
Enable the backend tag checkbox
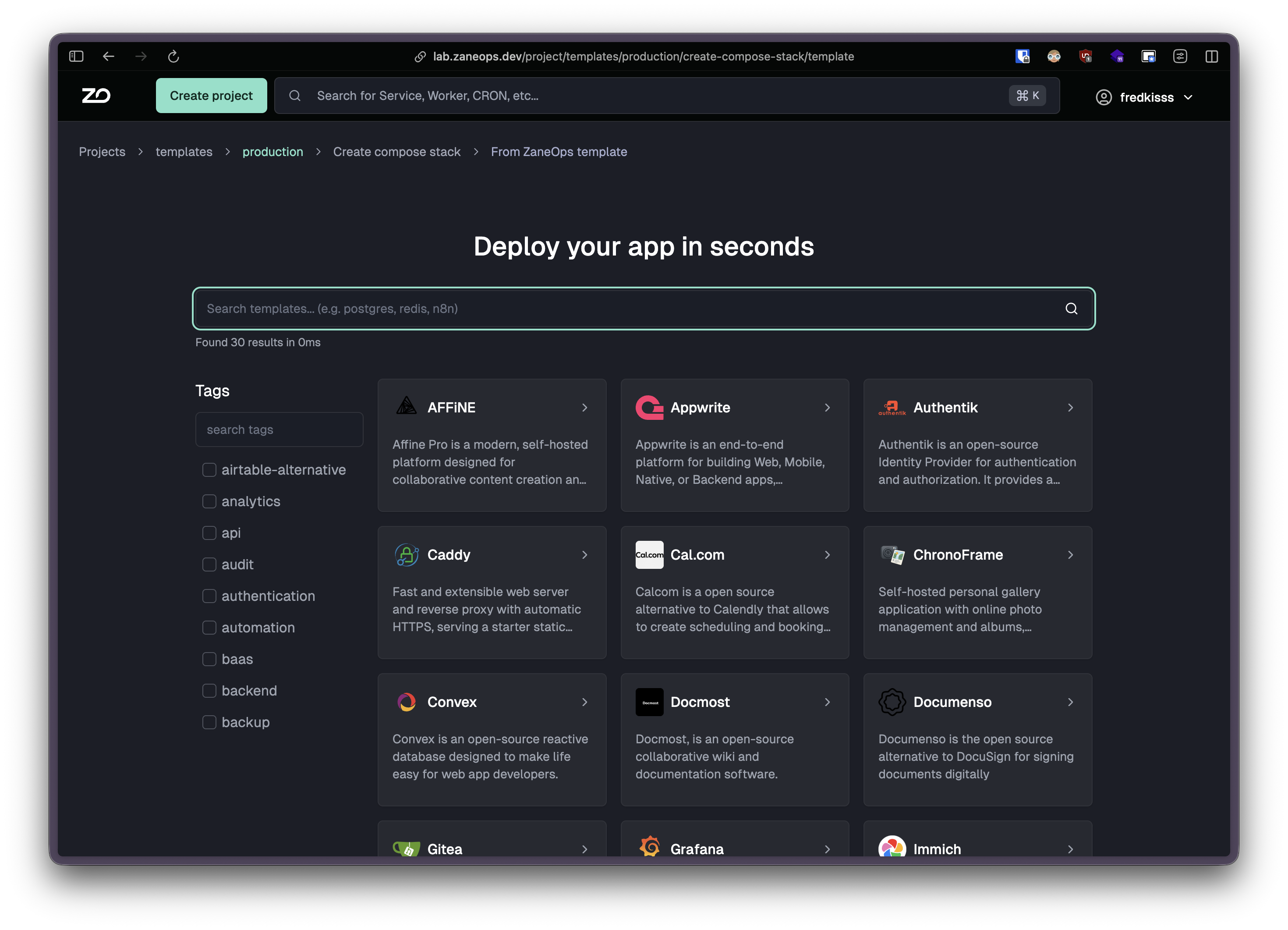click(209, 690)
